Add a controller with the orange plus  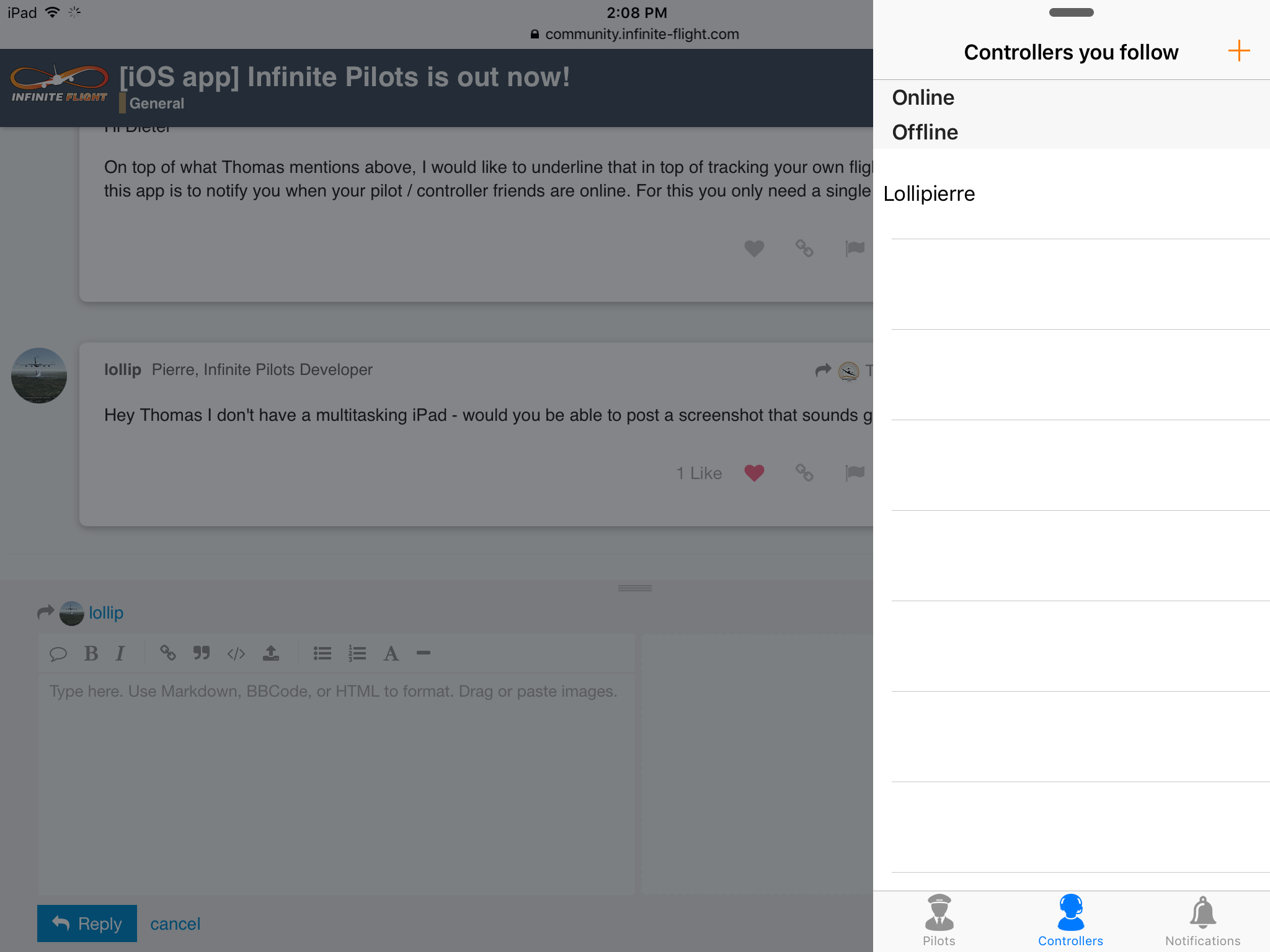coord(1238,51)
